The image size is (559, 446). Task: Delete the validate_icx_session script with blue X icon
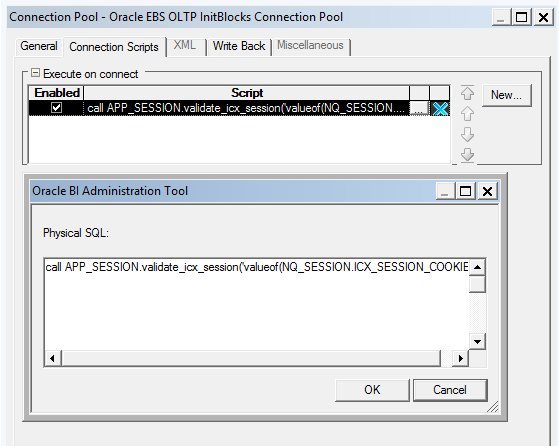pyautogui.click(x=440, y=108)
